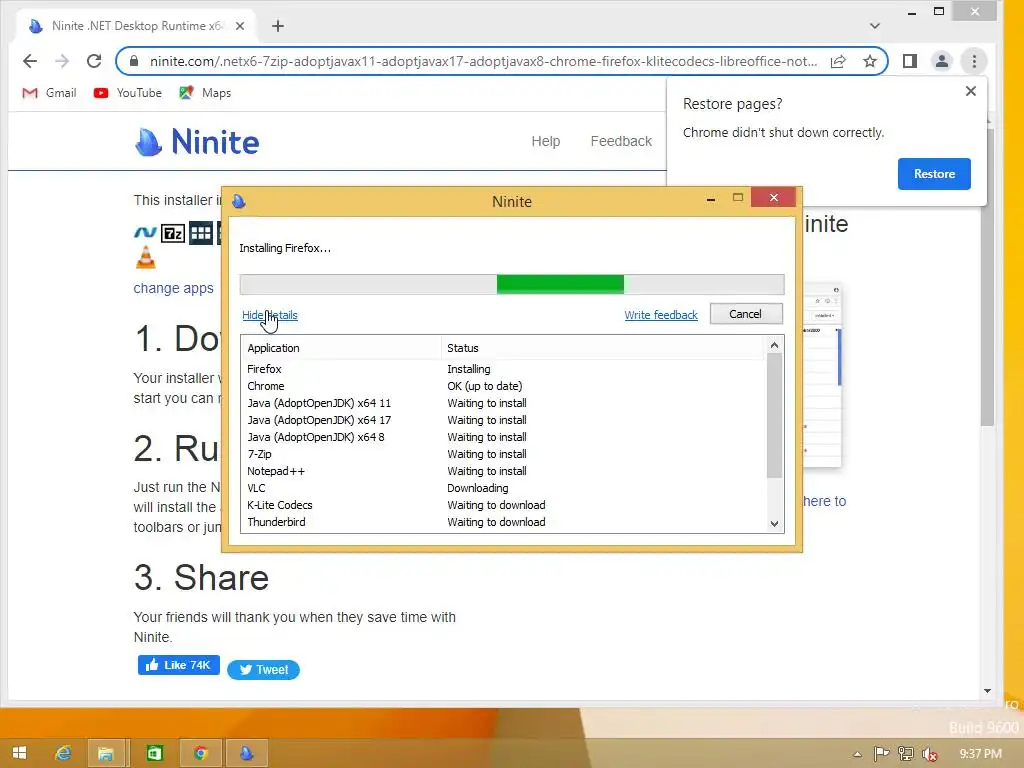Open the Chrome profile avatar
Image resolution: width=1024 pixels, height=768 pixels.
coord(942,61)
